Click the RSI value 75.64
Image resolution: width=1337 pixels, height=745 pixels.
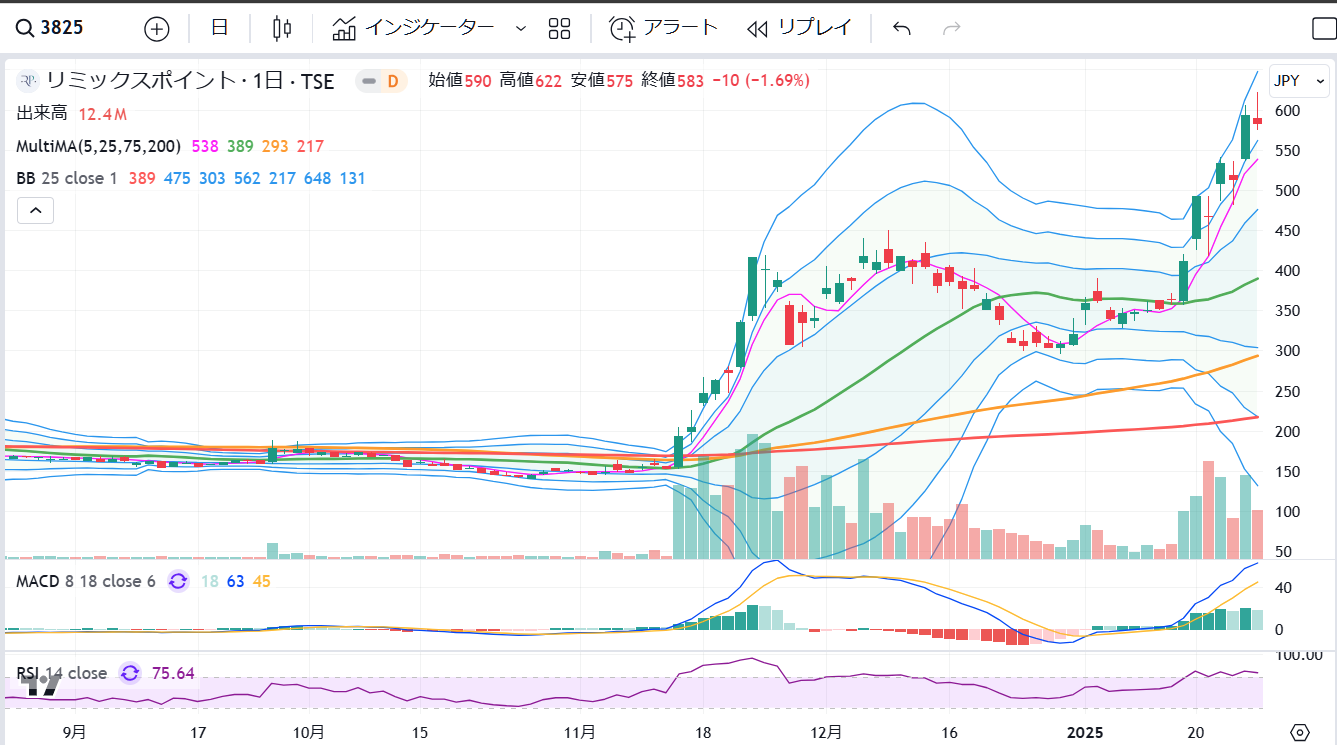click(x=173, y=673)
